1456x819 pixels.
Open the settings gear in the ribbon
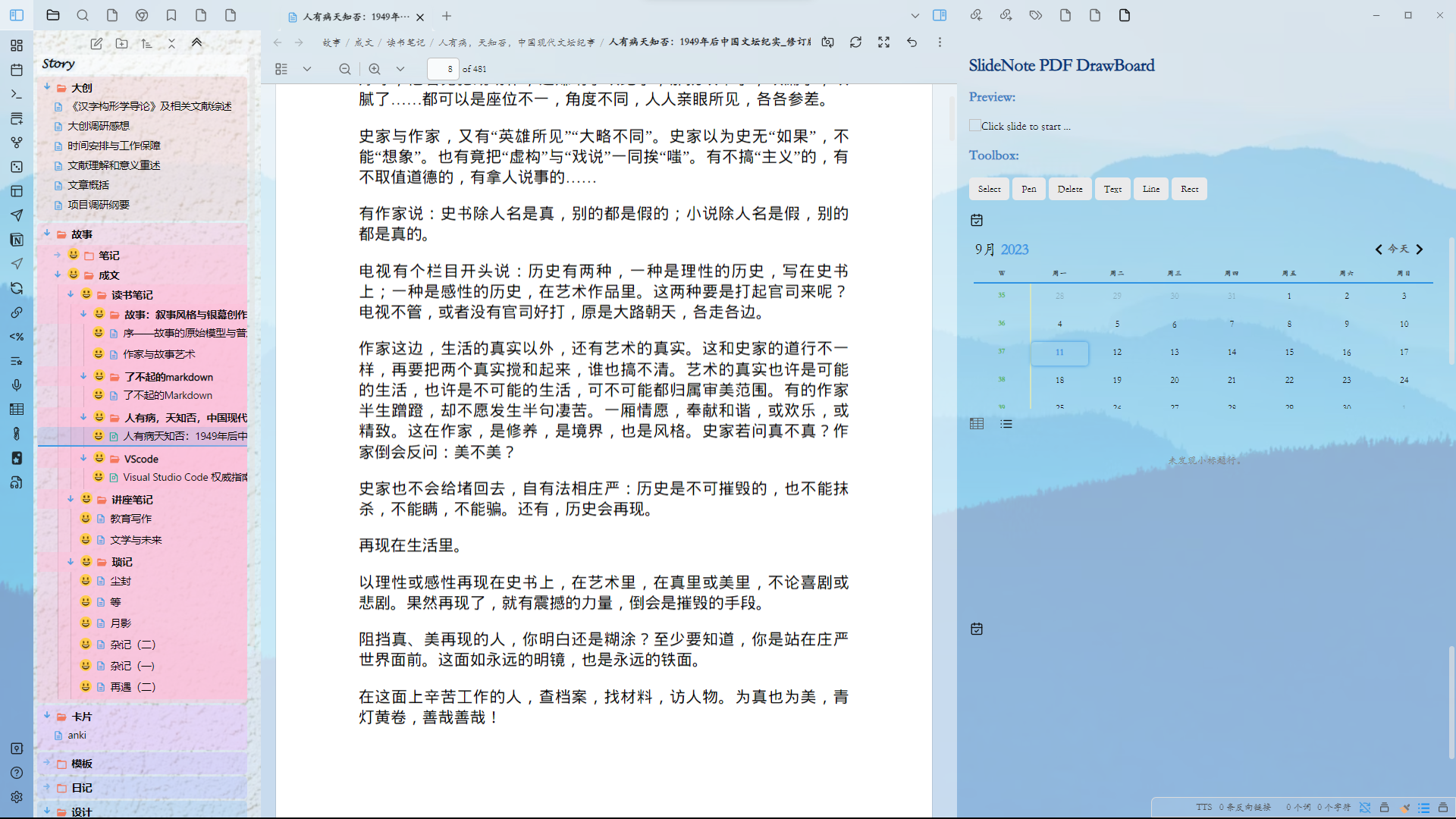pos(17,797)
